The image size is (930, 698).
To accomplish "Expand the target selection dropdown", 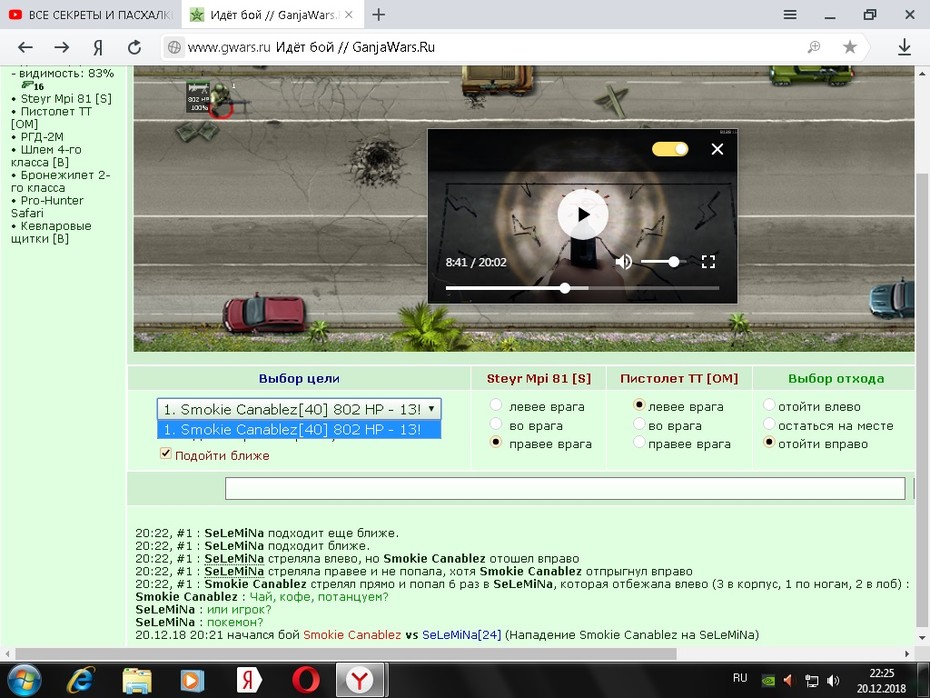I will (299, 409).
